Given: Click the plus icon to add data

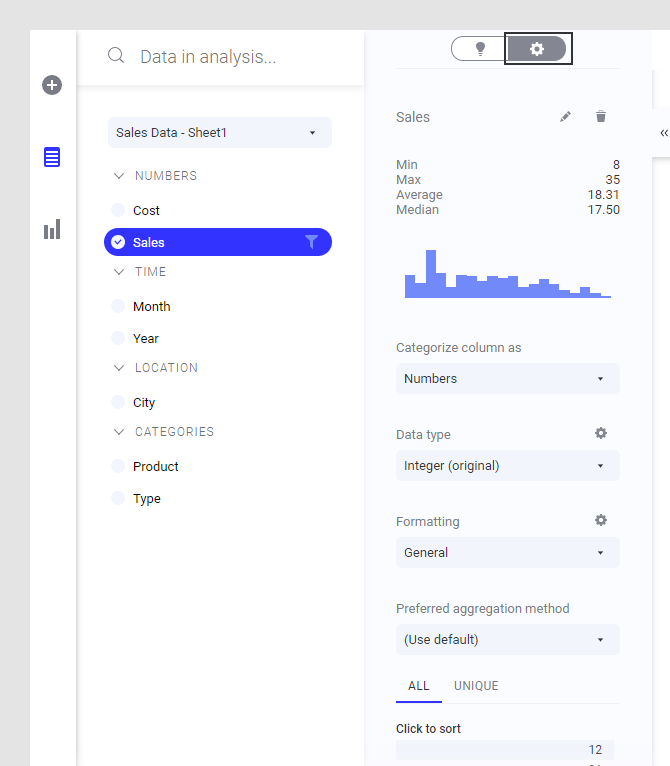Looking at the screenshot, I should pos(52,85).
